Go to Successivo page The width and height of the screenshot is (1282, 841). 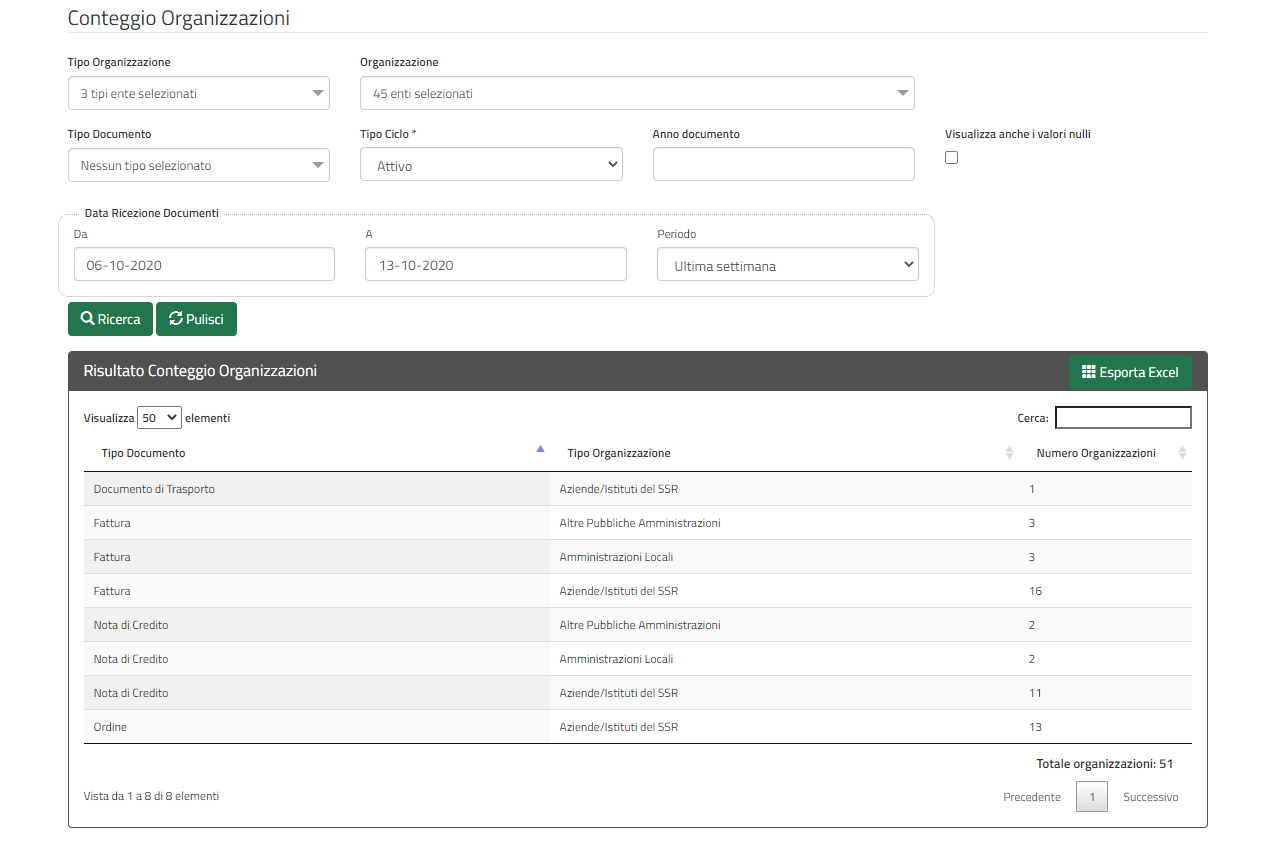coord(1151,797)
